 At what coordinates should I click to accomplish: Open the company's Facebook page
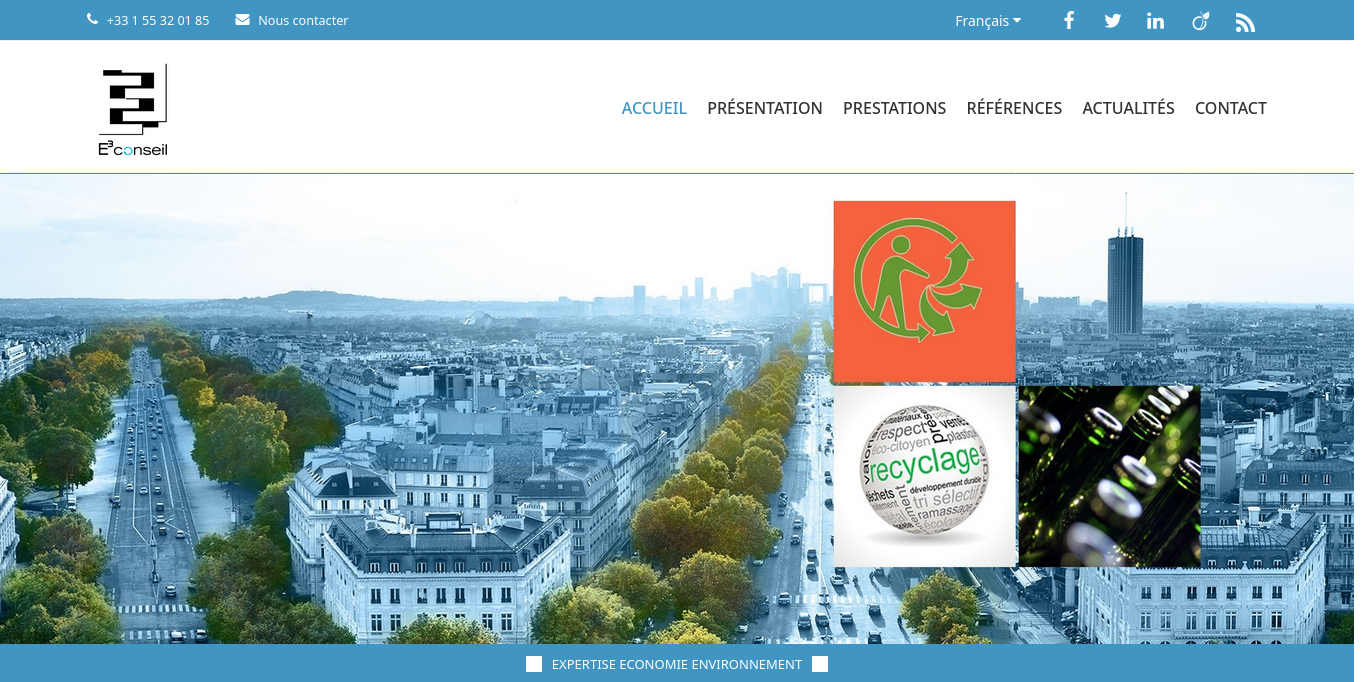pyautogui.click(x=1069, y=20)
